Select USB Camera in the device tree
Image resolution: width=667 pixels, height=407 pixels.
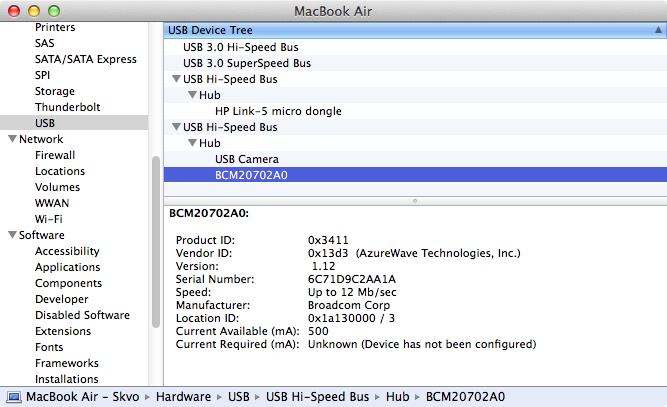246,159
